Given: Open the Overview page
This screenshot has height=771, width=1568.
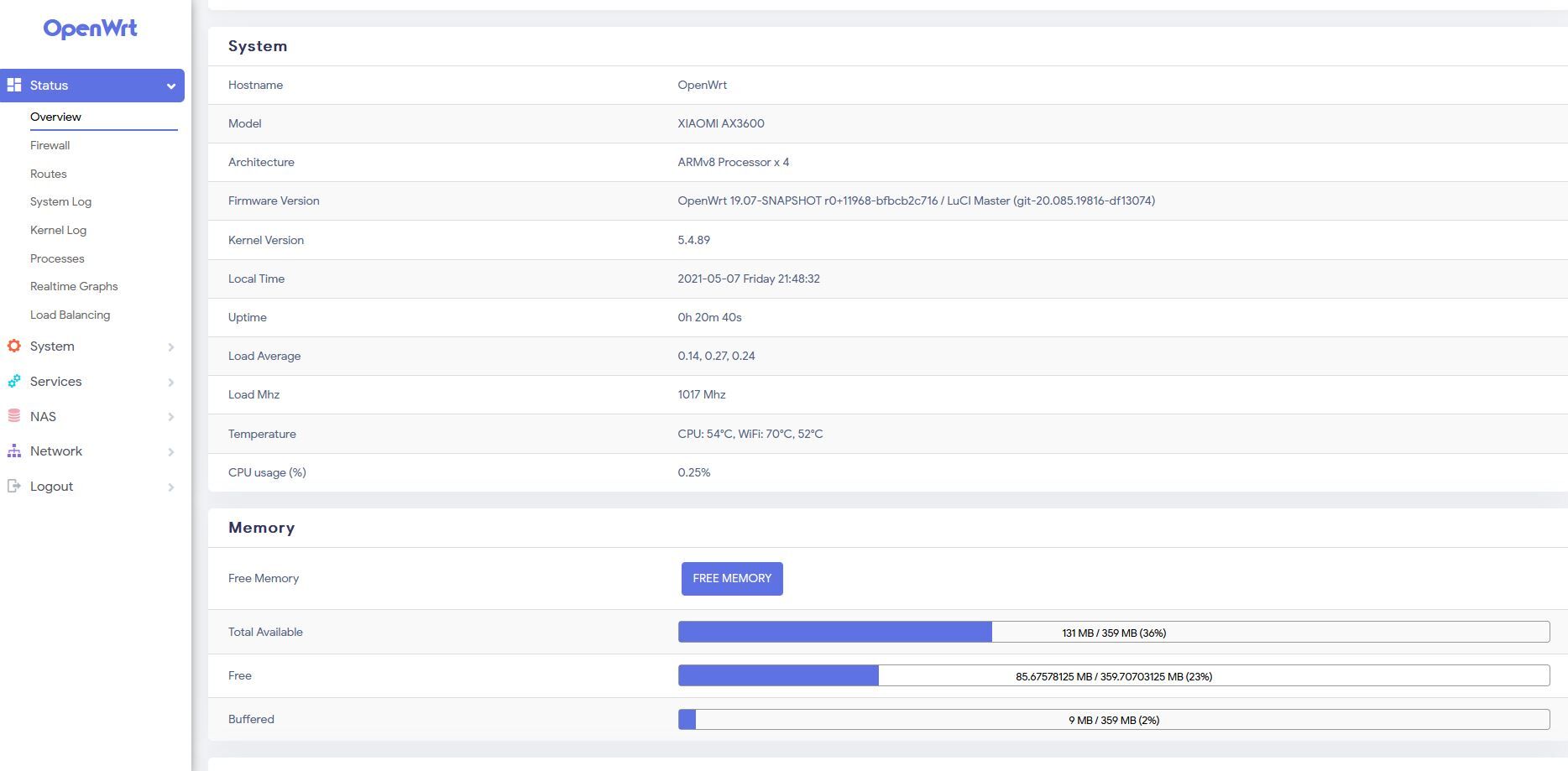Looking at the screenshot, I should (x=55, y=117).
